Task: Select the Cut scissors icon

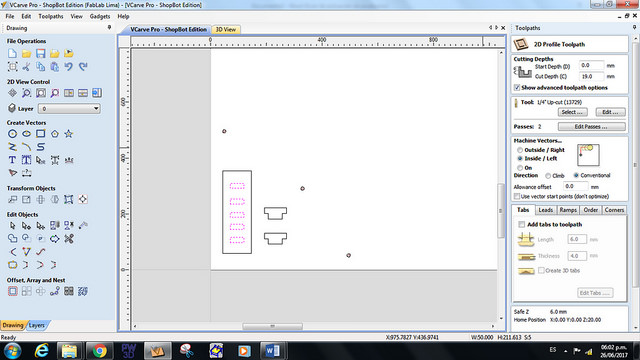Action: point(27,67)
